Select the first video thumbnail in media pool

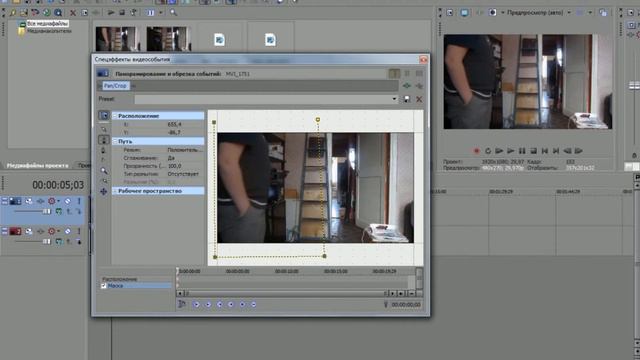(118, 39)
